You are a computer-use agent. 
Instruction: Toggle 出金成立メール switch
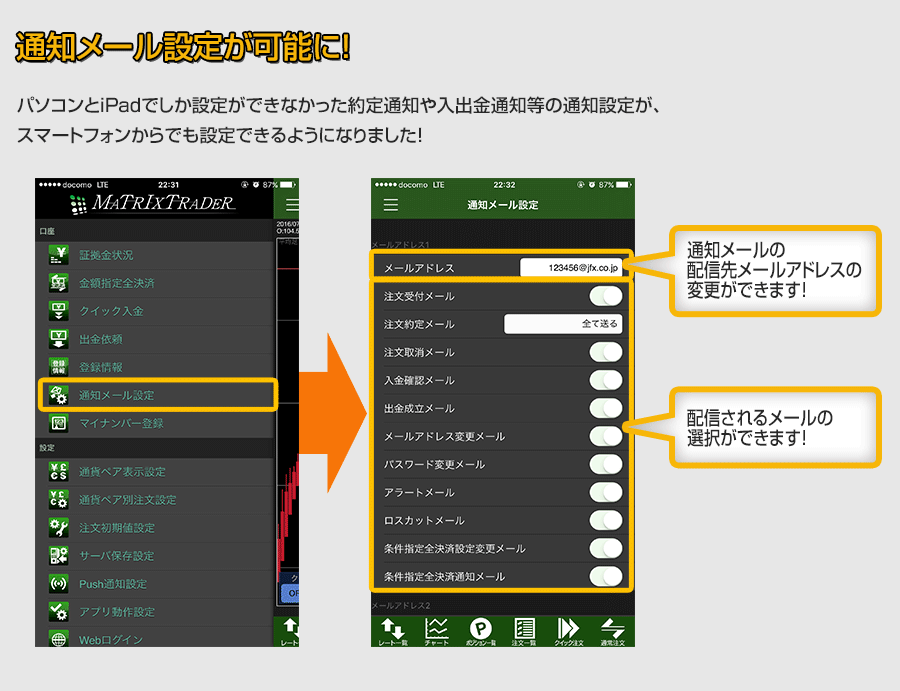click(606, 409)
